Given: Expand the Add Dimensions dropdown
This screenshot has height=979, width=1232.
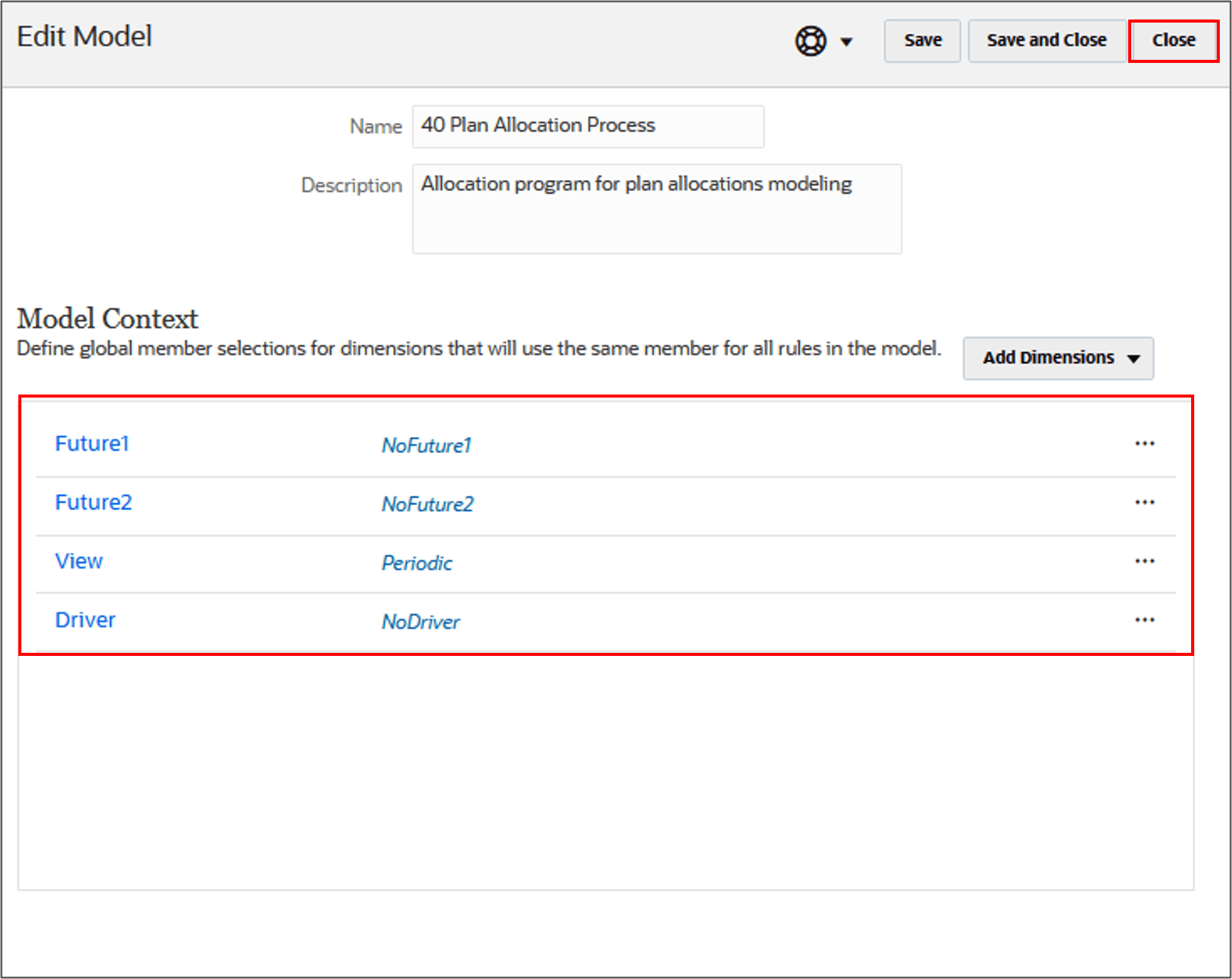Looking at the screenshot, I should (x=1058, y=358).
